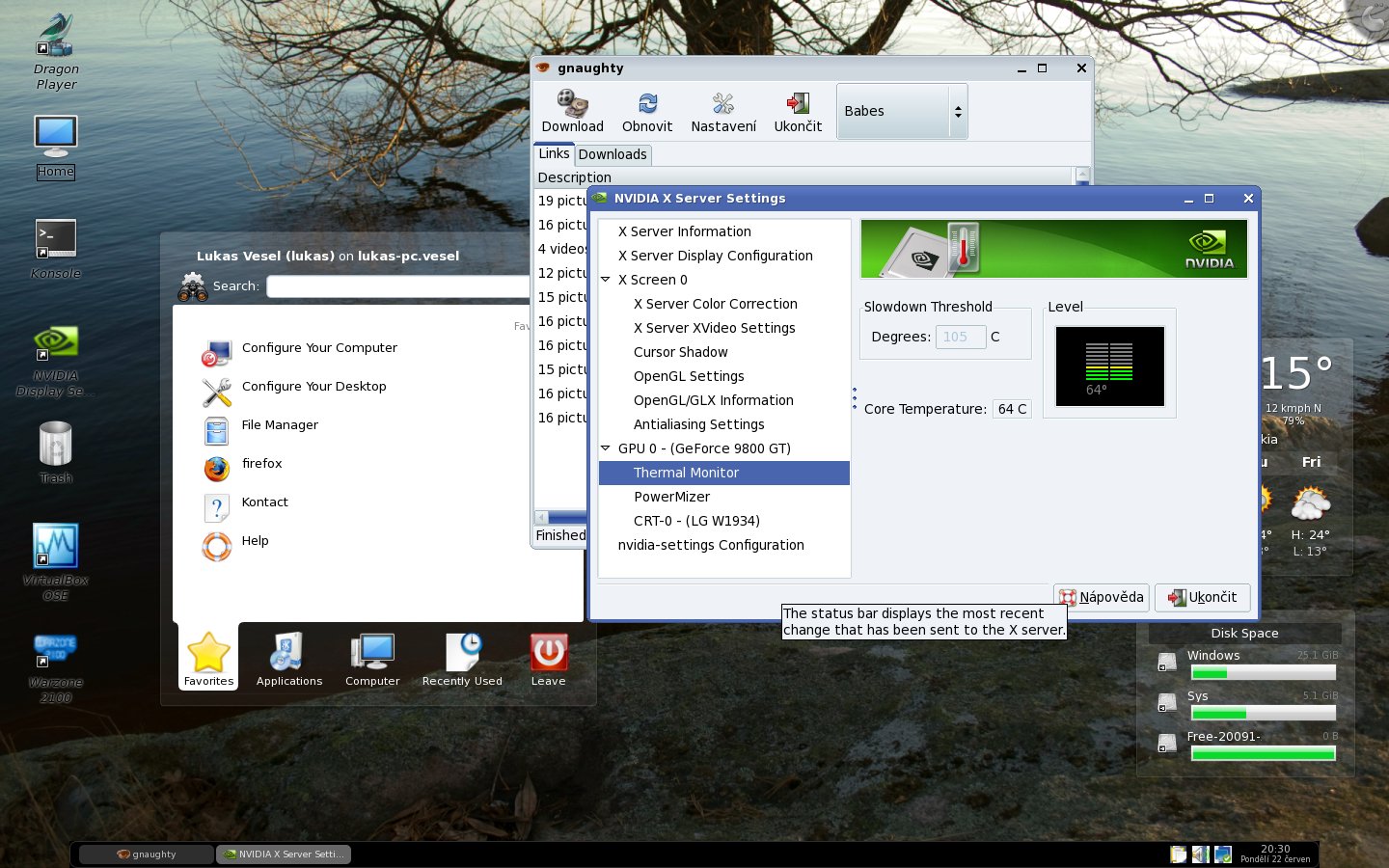Select Cursor Shadow tree item

tap(681, 352)
